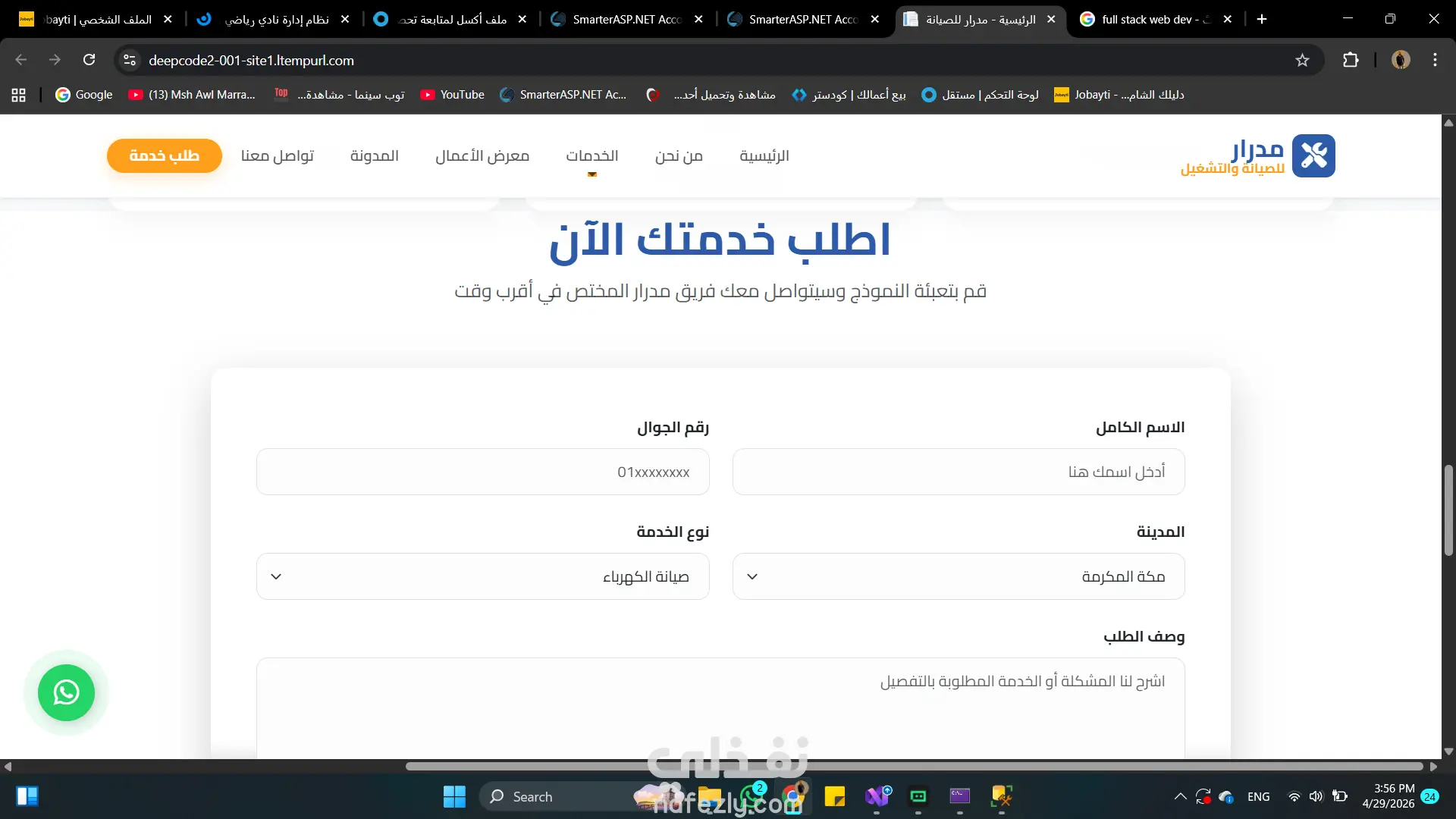Go forward in browser history

(55, 60)
